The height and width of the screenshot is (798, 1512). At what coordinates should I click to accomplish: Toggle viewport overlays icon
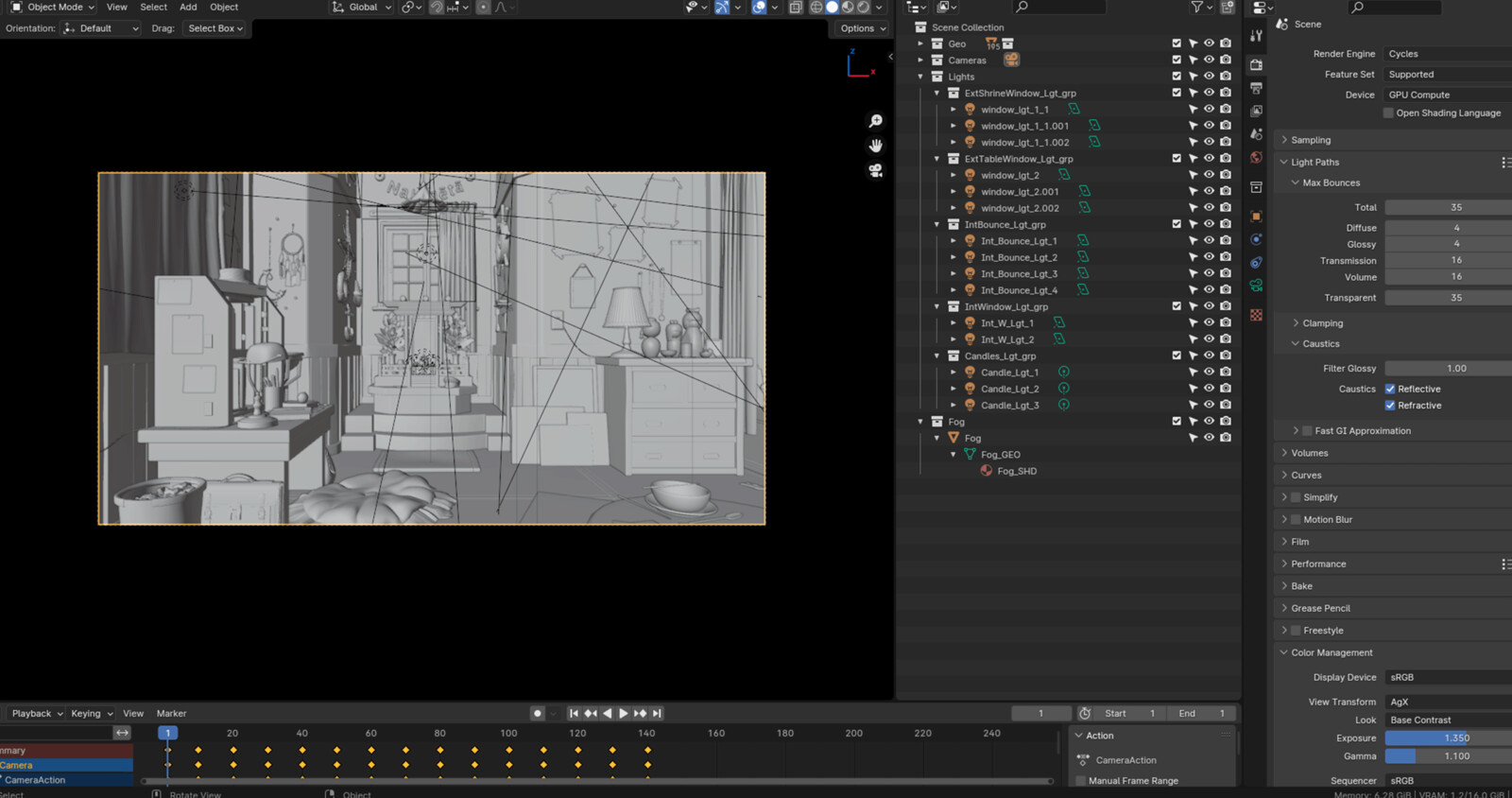point(759,7)
